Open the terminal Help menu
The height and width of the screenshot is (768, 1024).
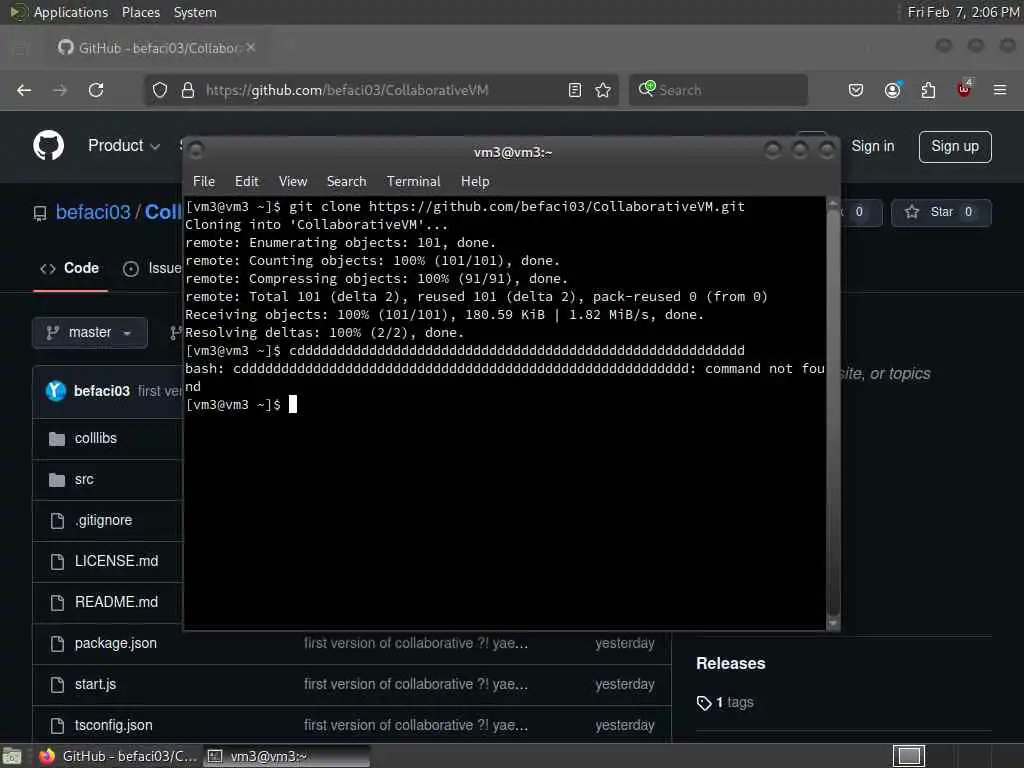point(475,182)
